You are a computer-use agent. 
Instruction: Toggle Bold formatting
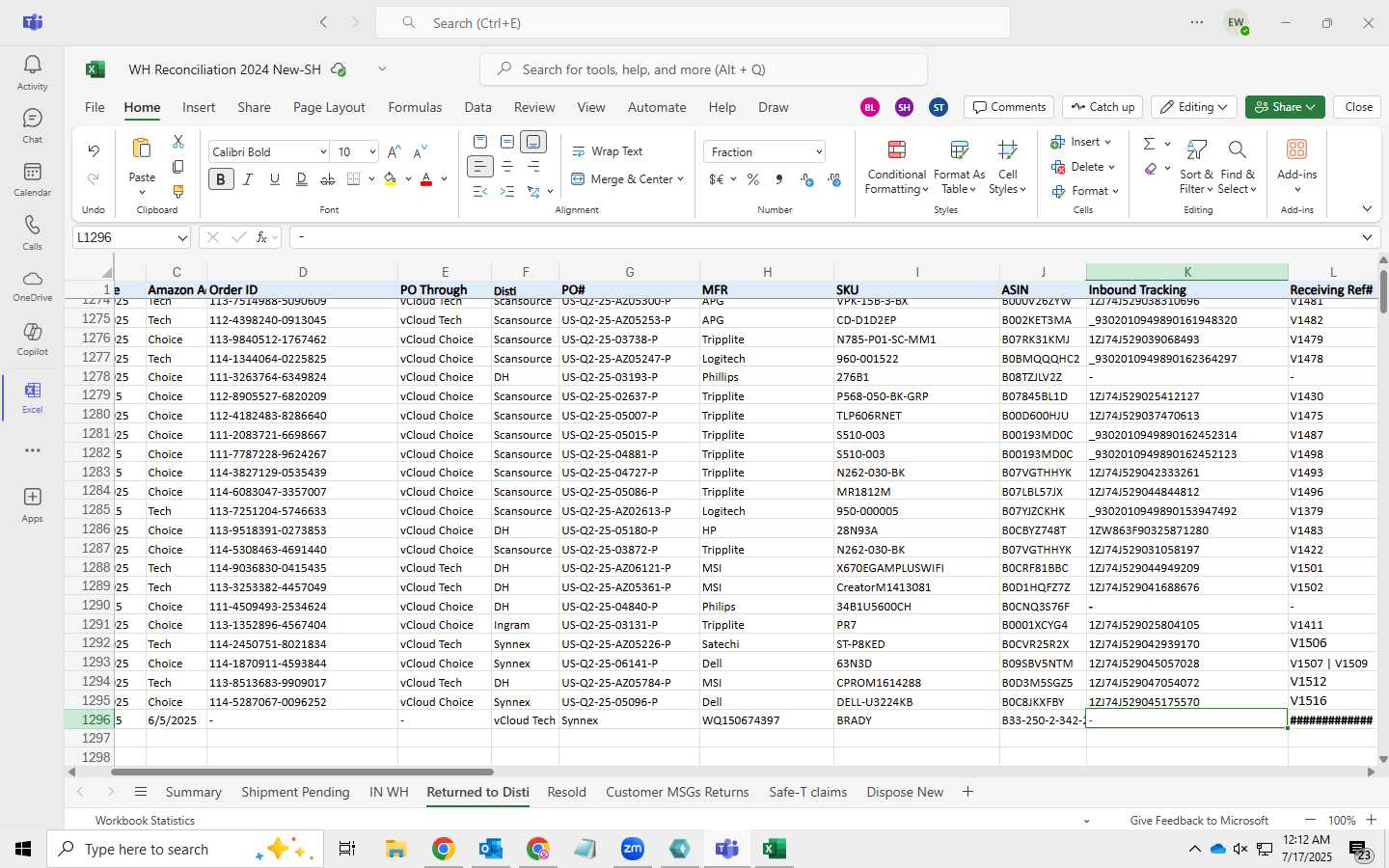(221, 179)
